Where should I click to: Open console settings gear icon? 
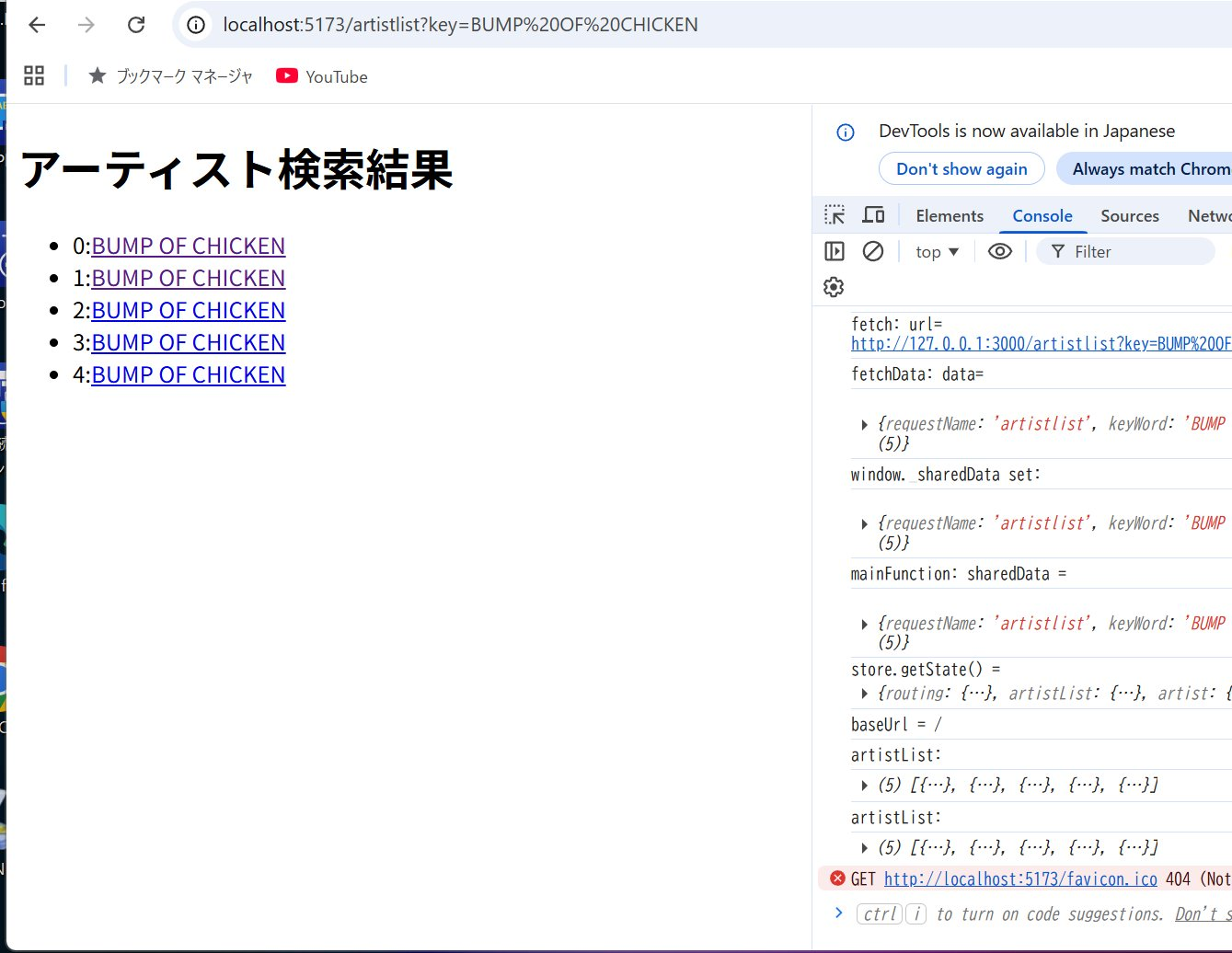834,287
